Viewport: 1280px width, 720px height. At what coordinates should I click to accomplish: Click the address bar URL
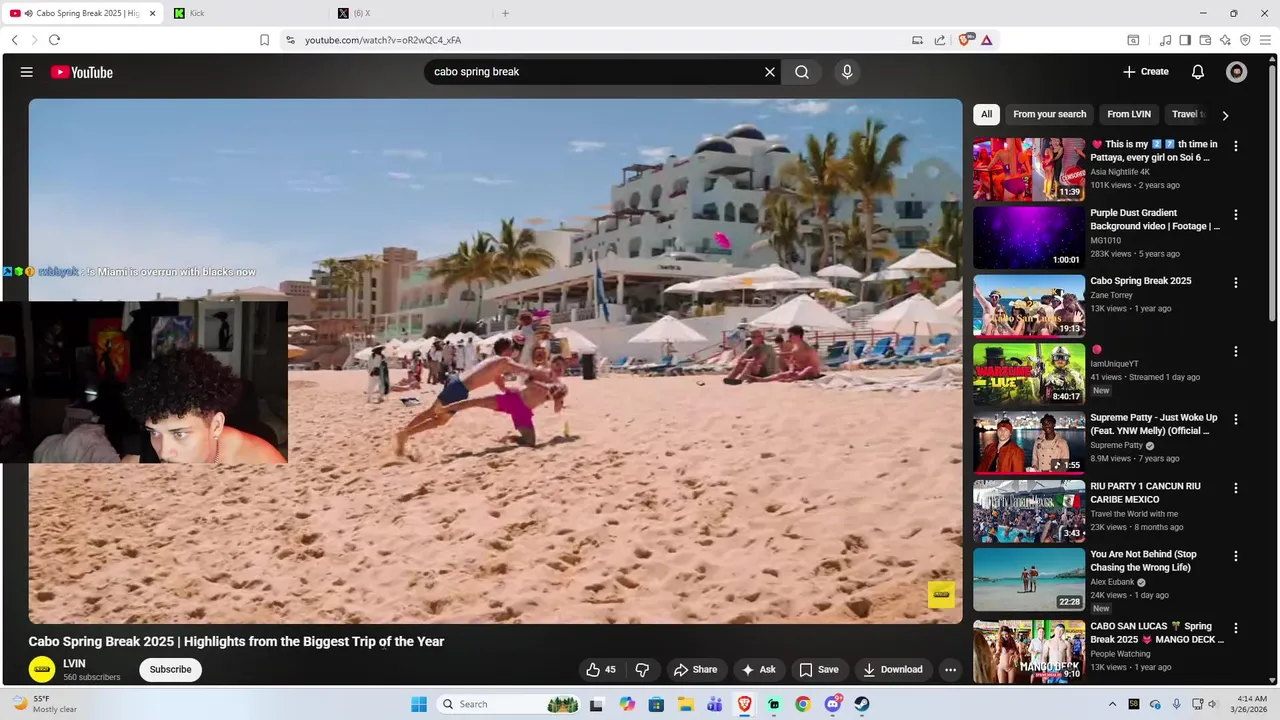coord(383,40)
